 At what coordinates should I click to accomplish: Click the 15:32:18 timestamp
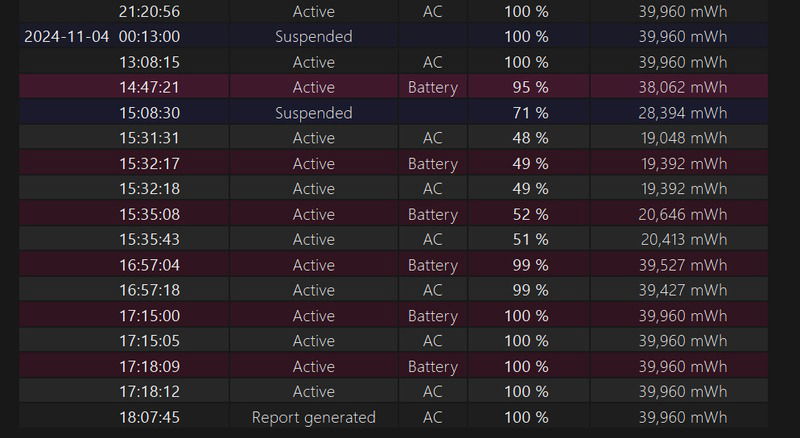[x=149, y=189]
